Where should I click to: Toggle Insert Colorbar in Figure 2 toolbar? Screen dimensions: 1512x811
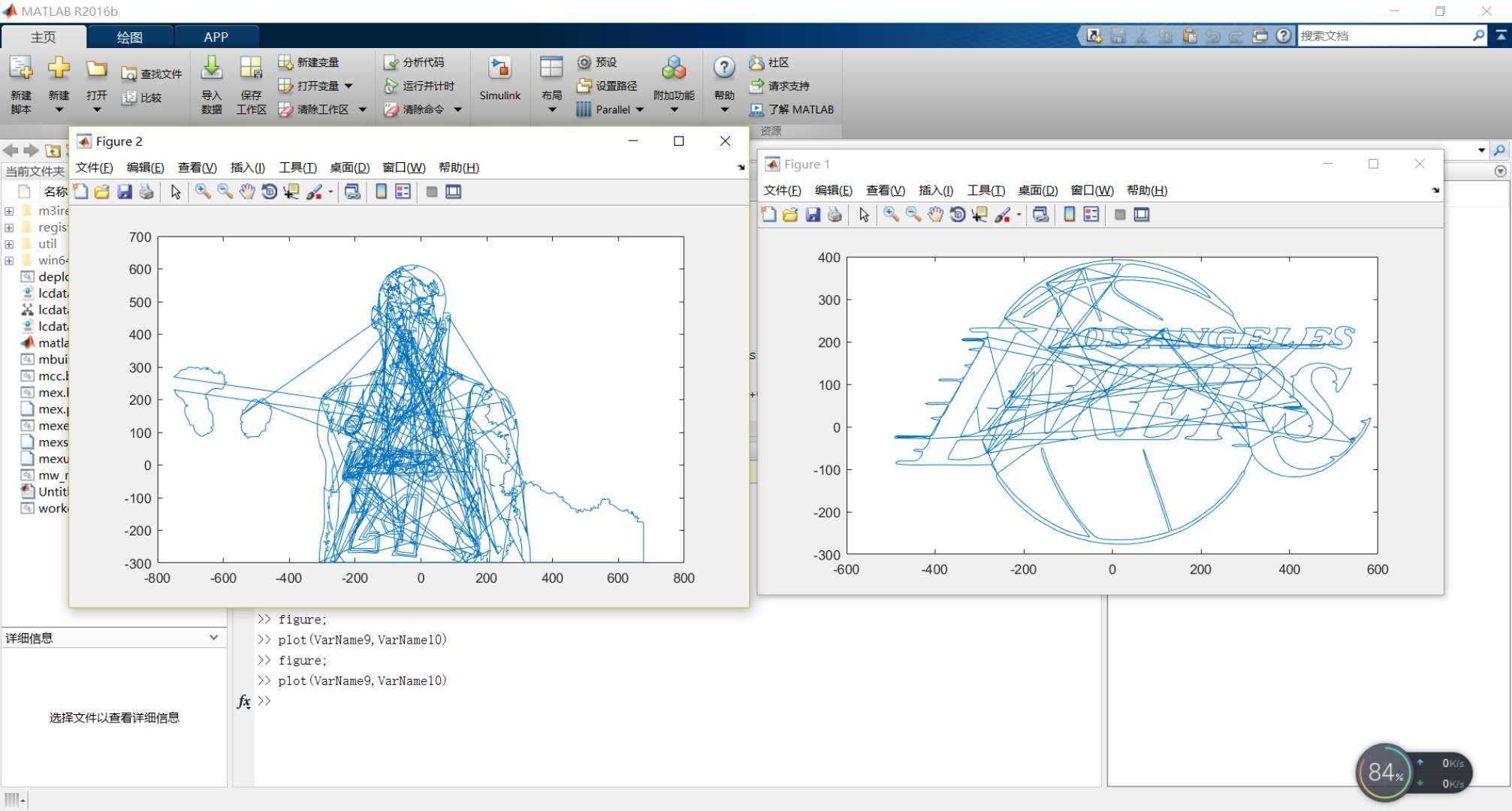381,191
